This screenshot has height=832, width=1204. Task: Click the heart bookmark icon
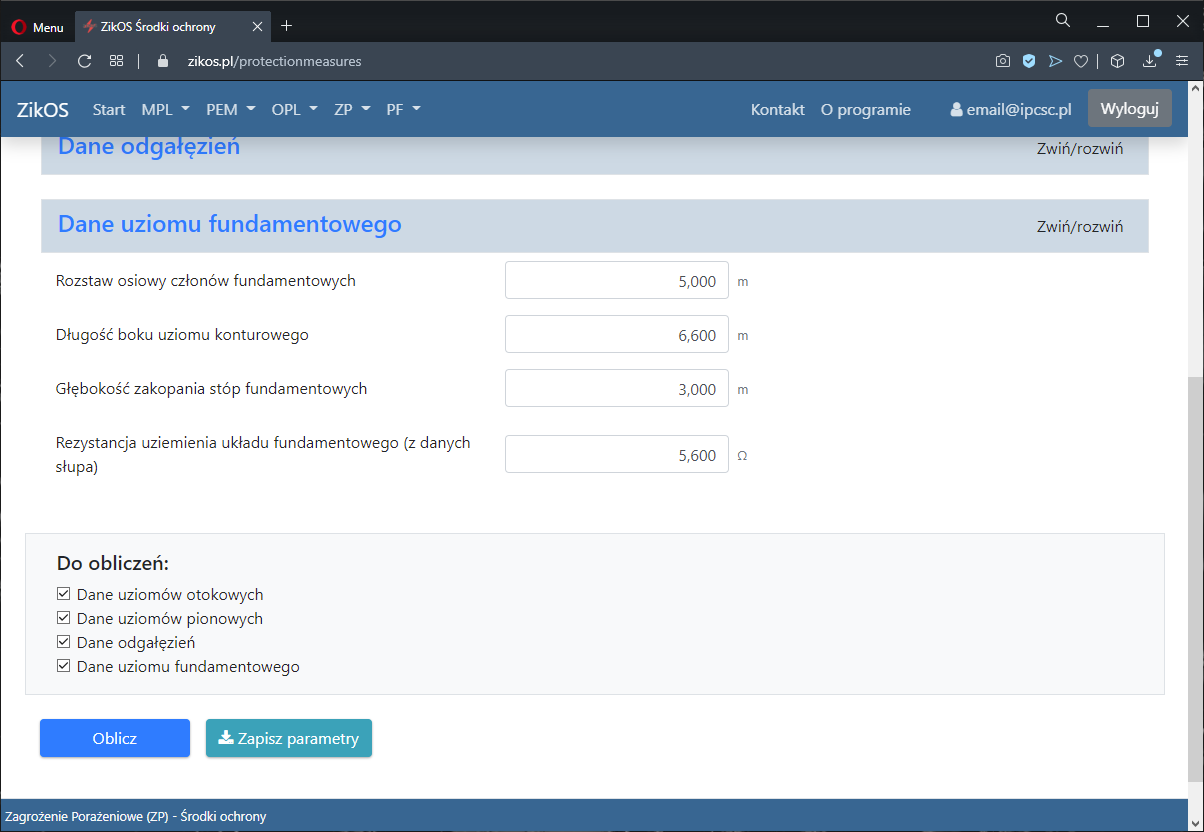[x=1080, y=61]
